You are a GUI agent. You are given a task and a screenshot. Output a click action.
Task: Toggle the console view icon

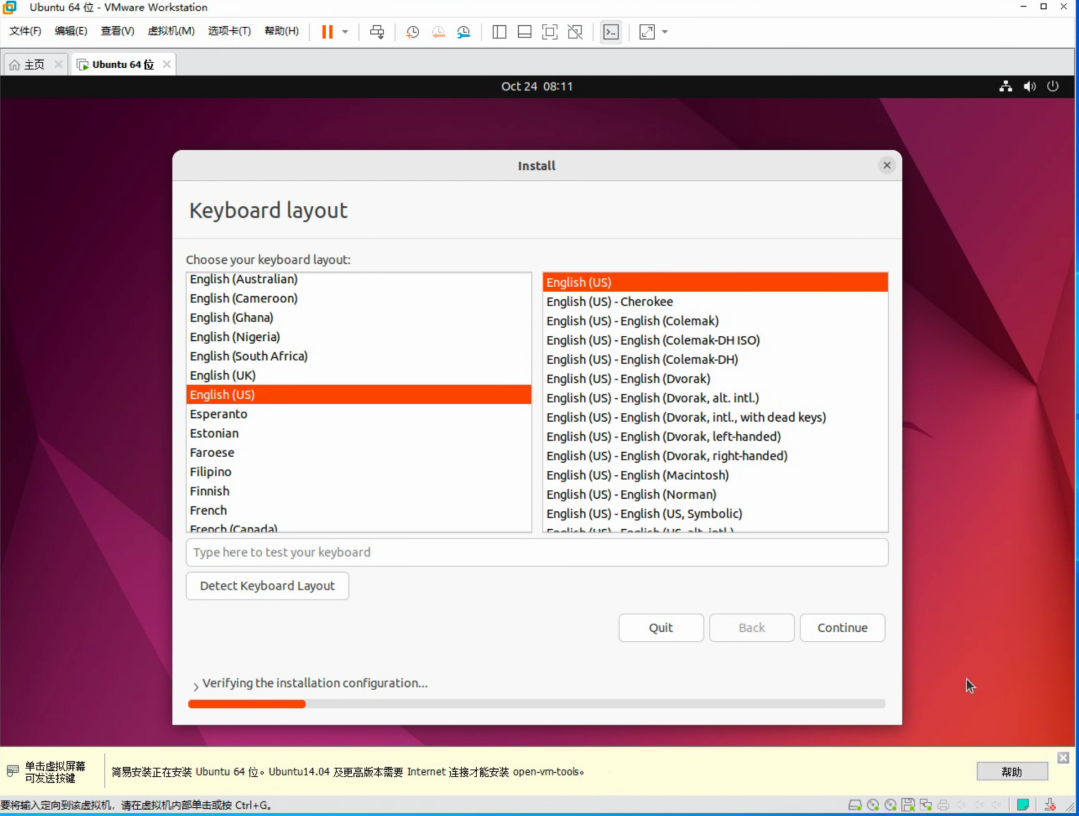click(610, 32)
